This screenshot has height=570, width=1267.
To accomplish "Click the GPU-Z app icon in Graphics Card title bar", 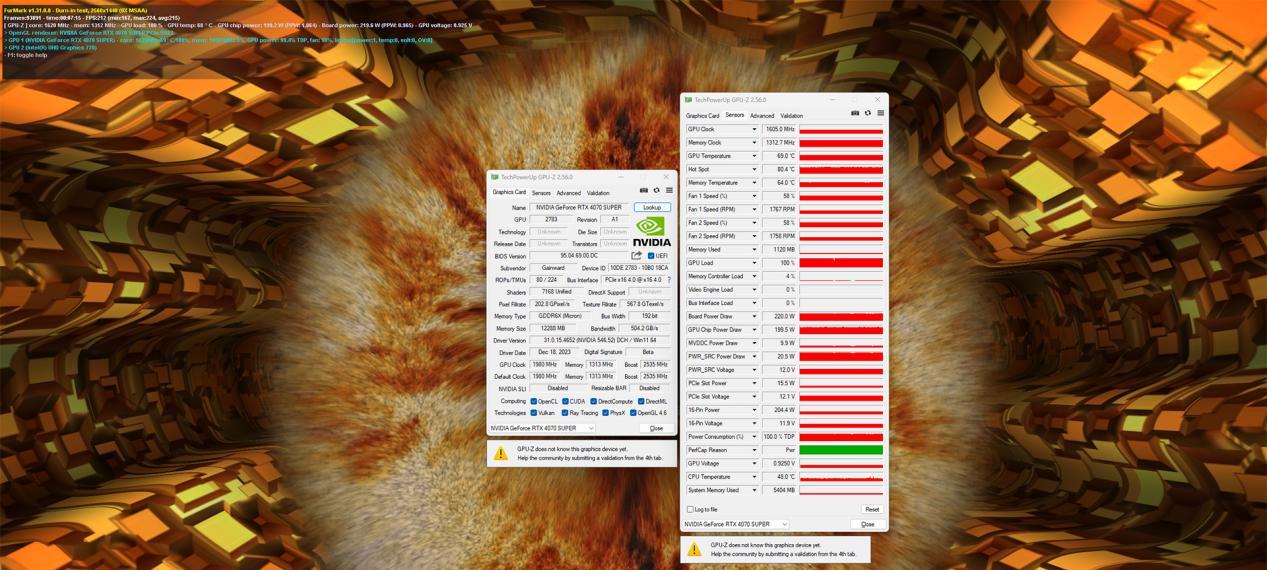I will pos(495,177).
